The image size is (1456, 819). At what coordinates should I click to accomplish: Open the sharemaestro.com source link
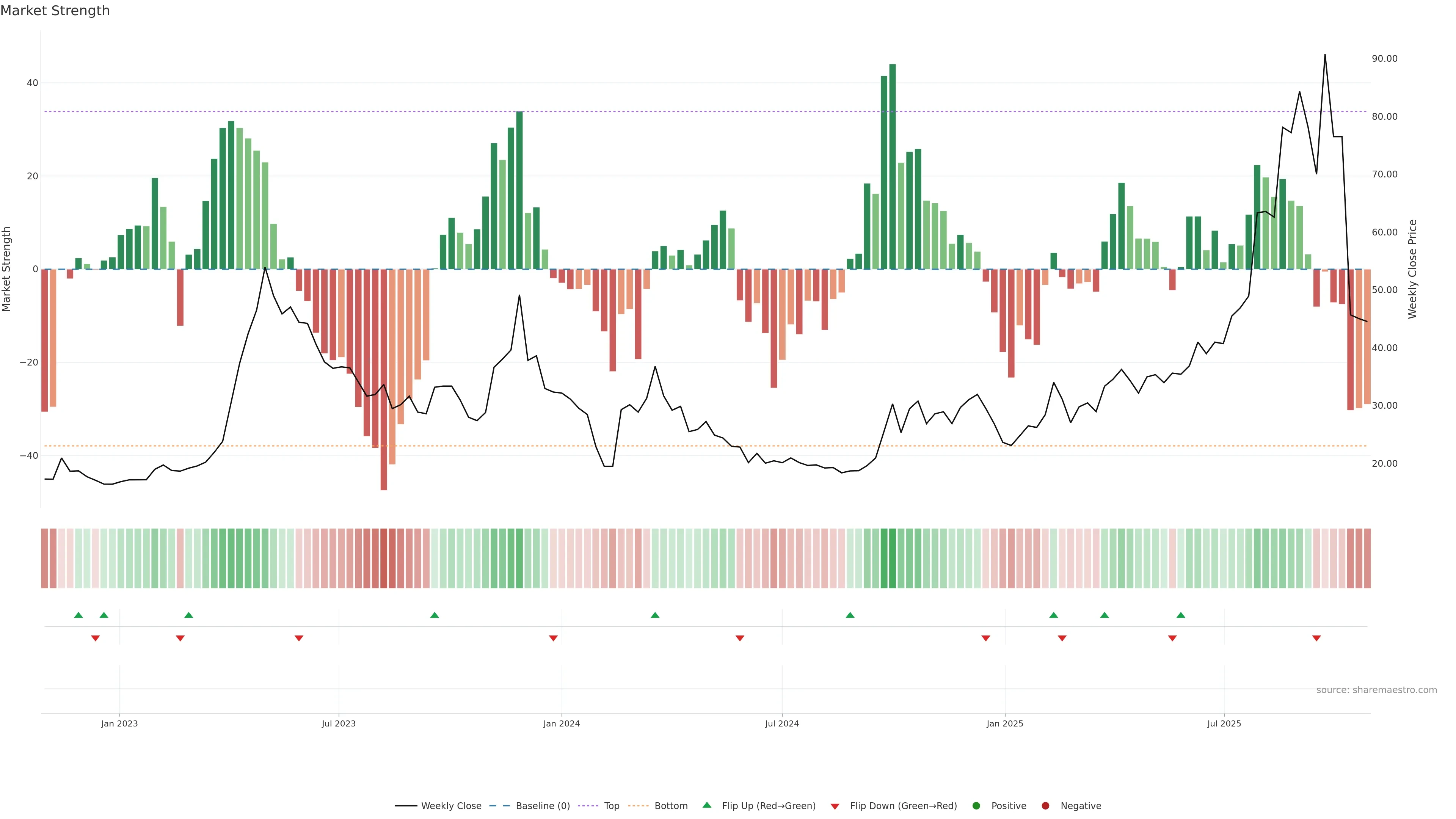[x=1376, y=690]
